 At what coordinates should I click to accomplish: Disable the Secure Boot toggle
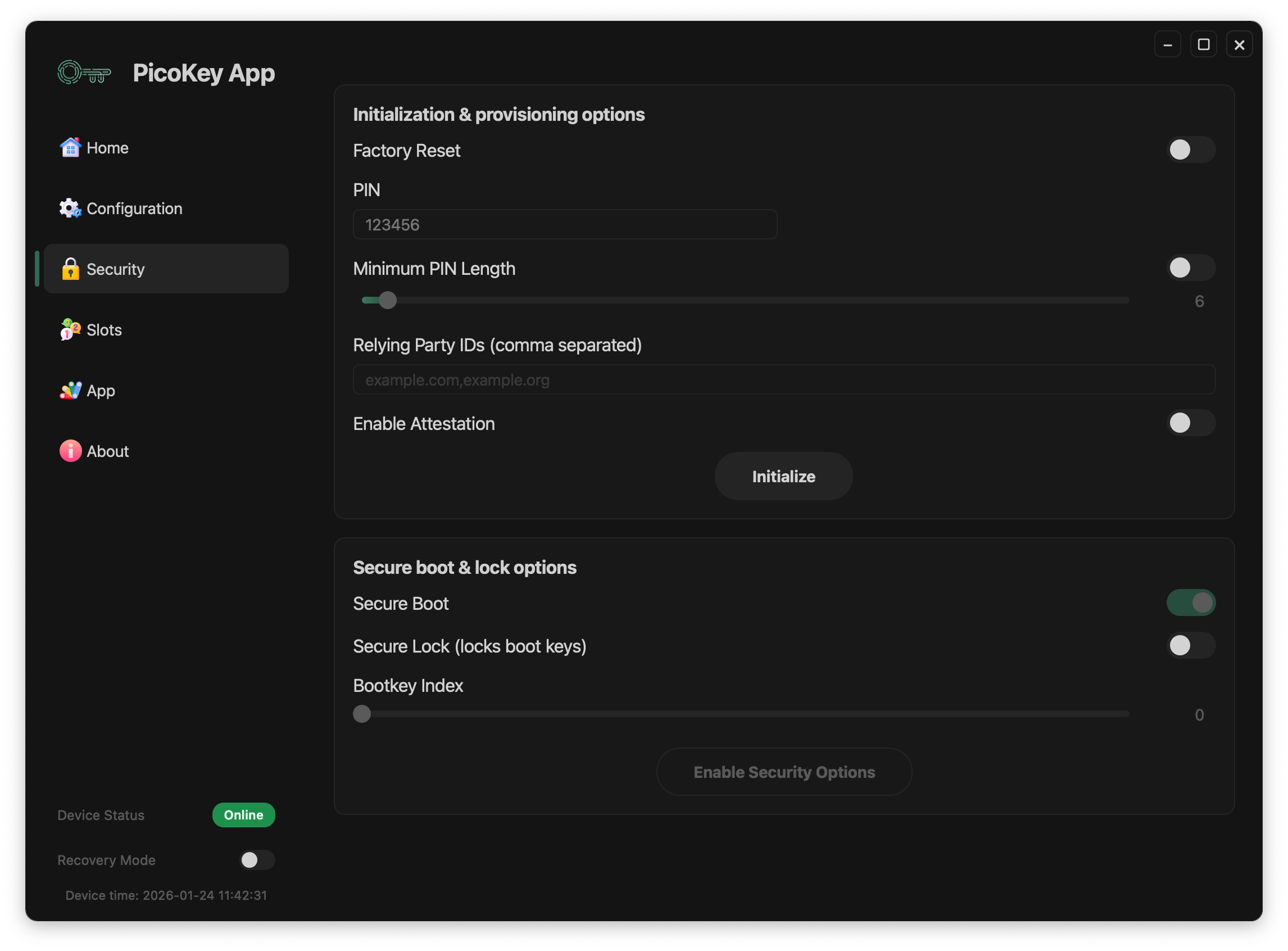(1191, 603)
